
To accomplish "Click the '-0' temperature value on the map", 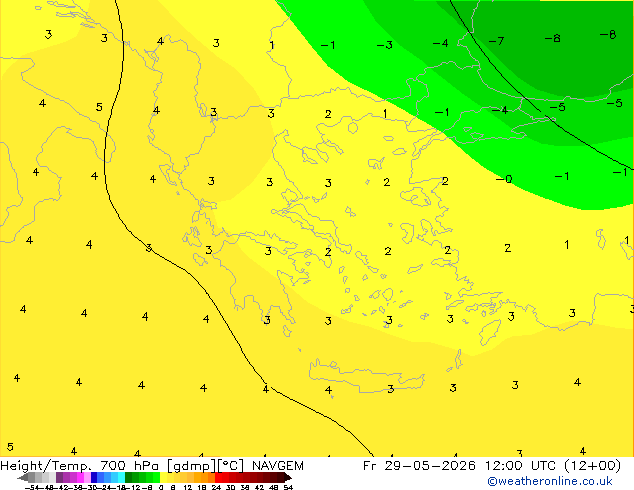I will click(504, 179).
